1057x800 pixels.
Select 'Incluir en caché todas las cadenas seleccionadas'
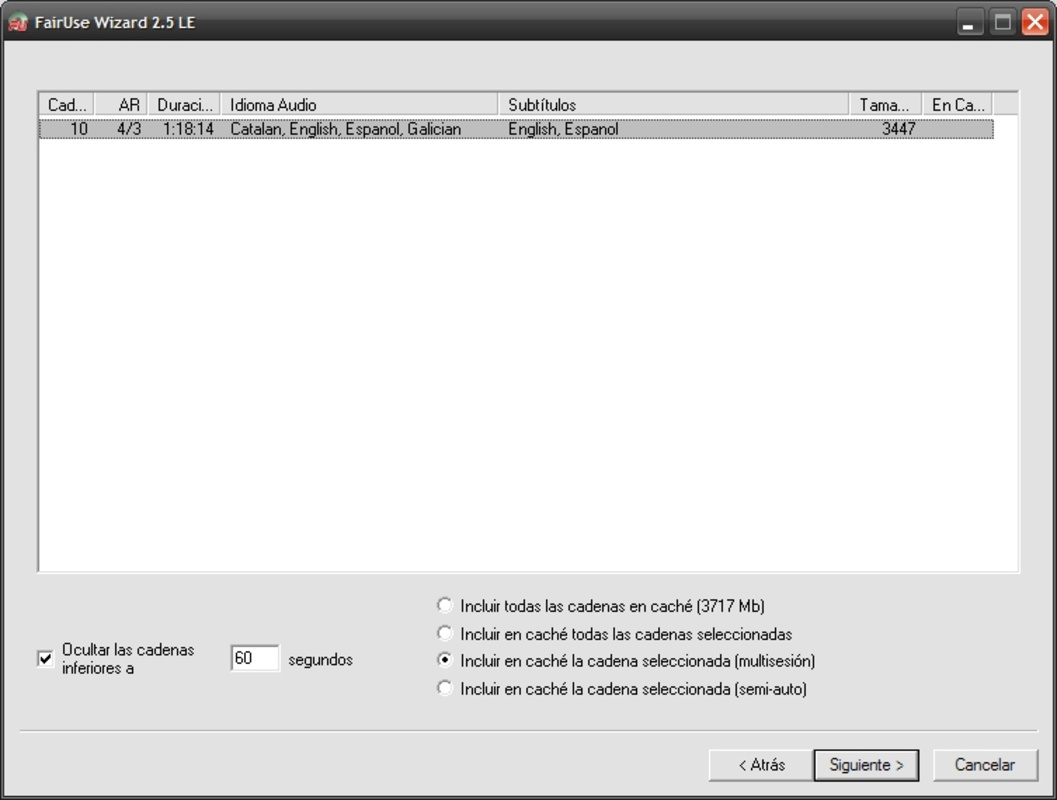click(x=444, y=634)
